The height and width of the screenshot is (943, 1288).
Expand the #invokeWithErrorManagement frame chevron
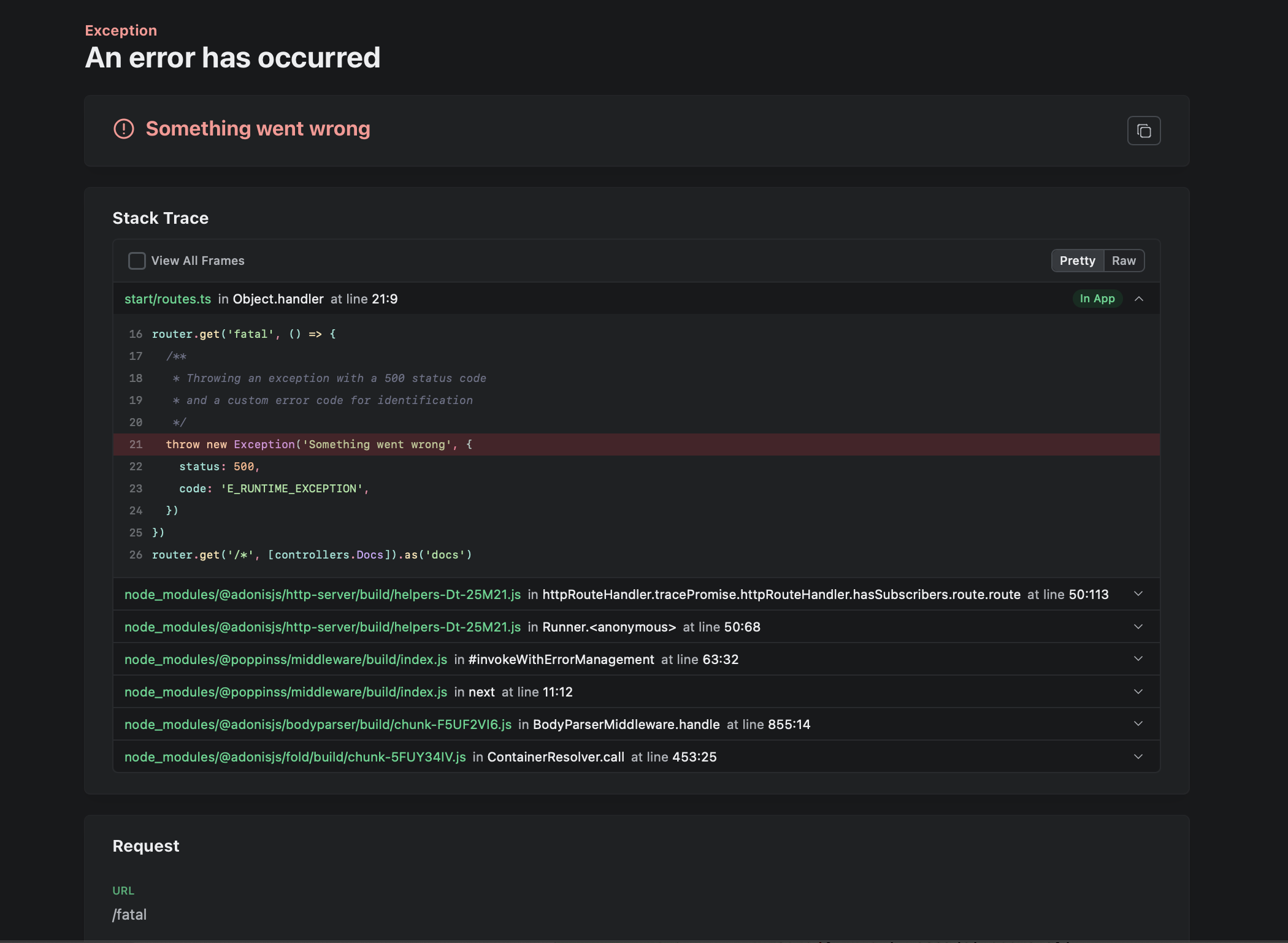point(1138,659)
